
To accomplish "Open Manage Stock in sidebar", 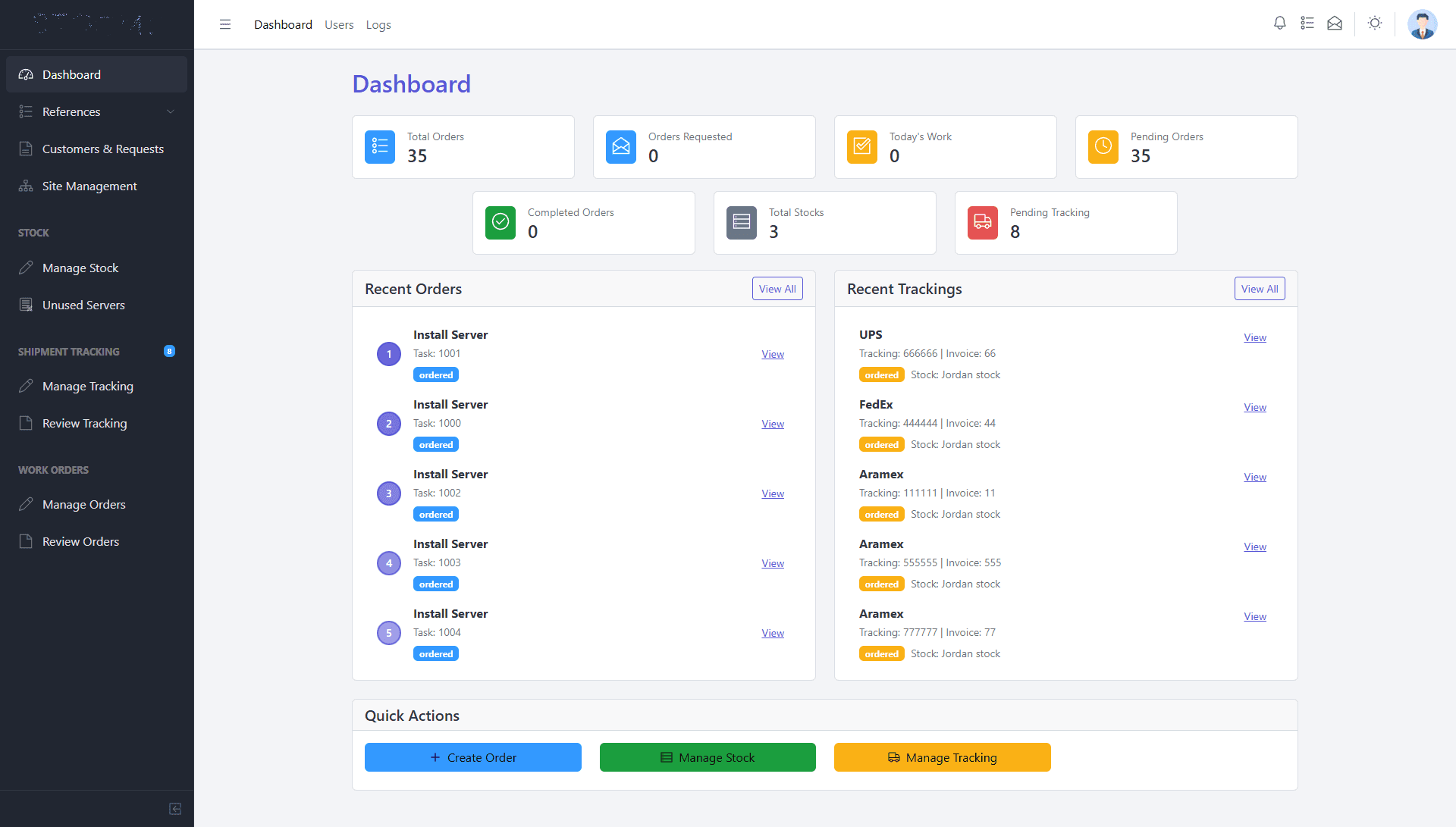I will [97, 268].
